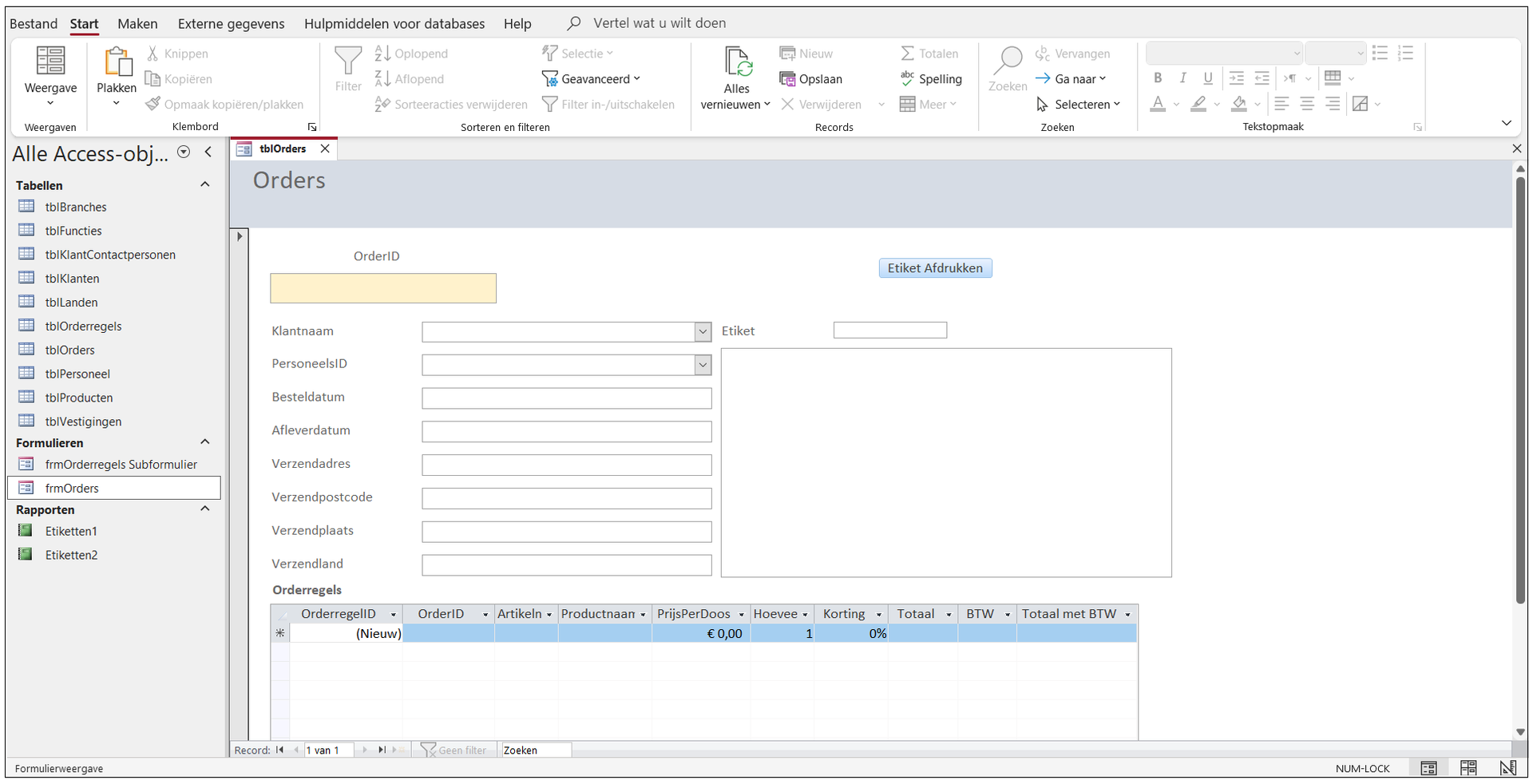Open the frmOrderregels Subformulier form
Screen dimensions: 1533x784
tap(121, 465)
